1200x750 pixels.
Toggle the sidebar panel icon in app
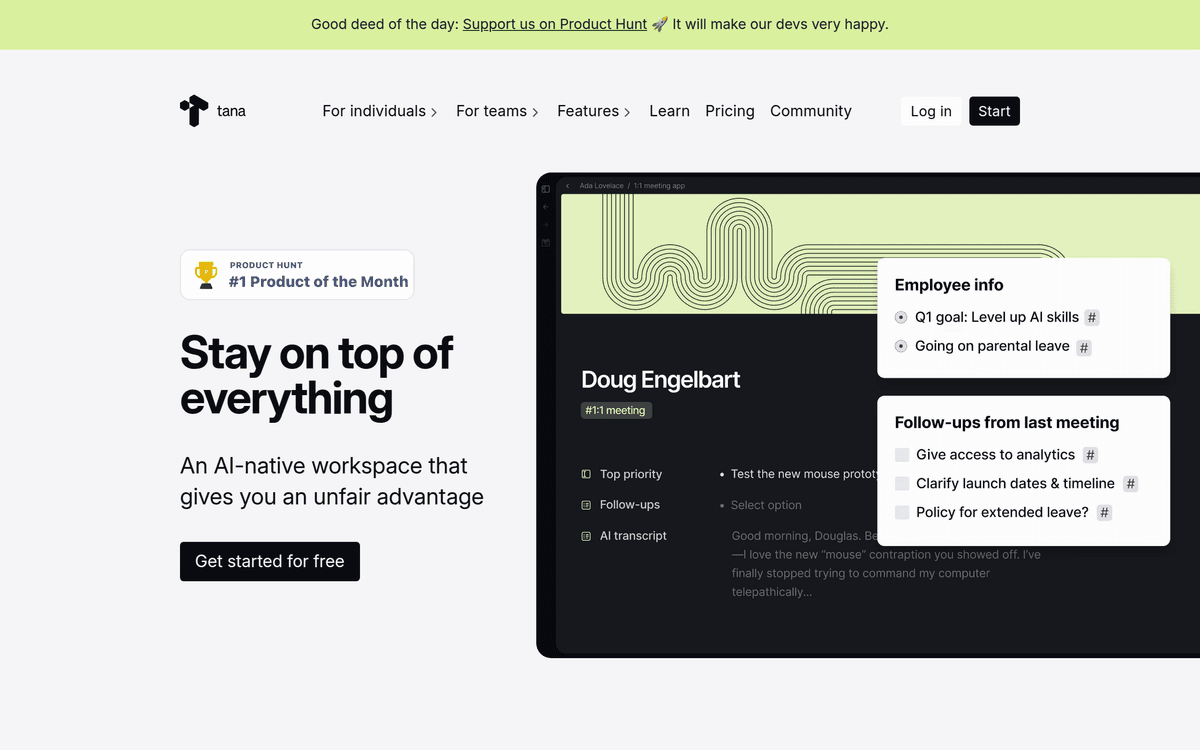546,188
